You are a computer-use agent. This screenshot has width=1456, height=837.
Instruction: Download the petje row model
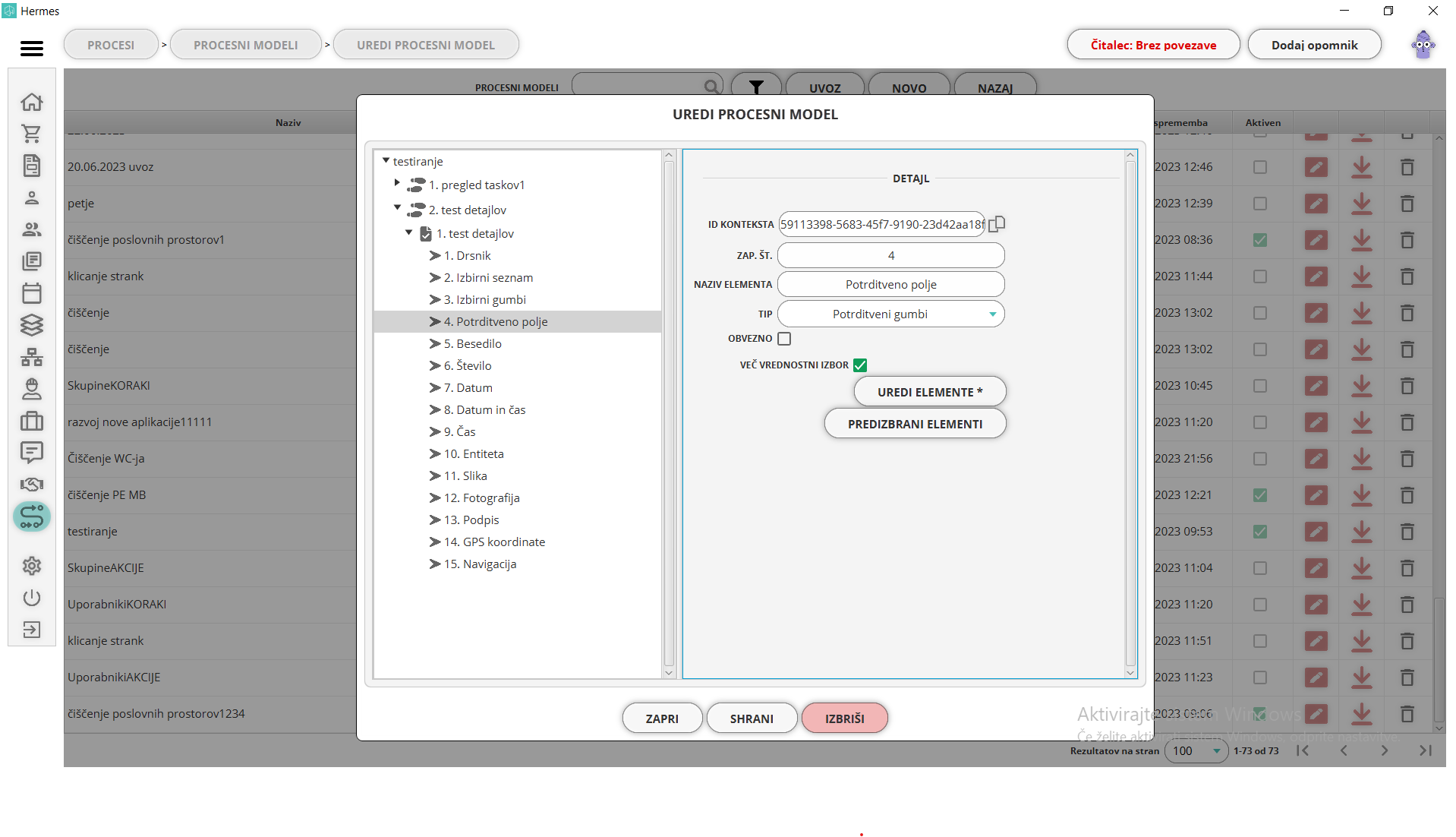click(x=1362, y=204)
